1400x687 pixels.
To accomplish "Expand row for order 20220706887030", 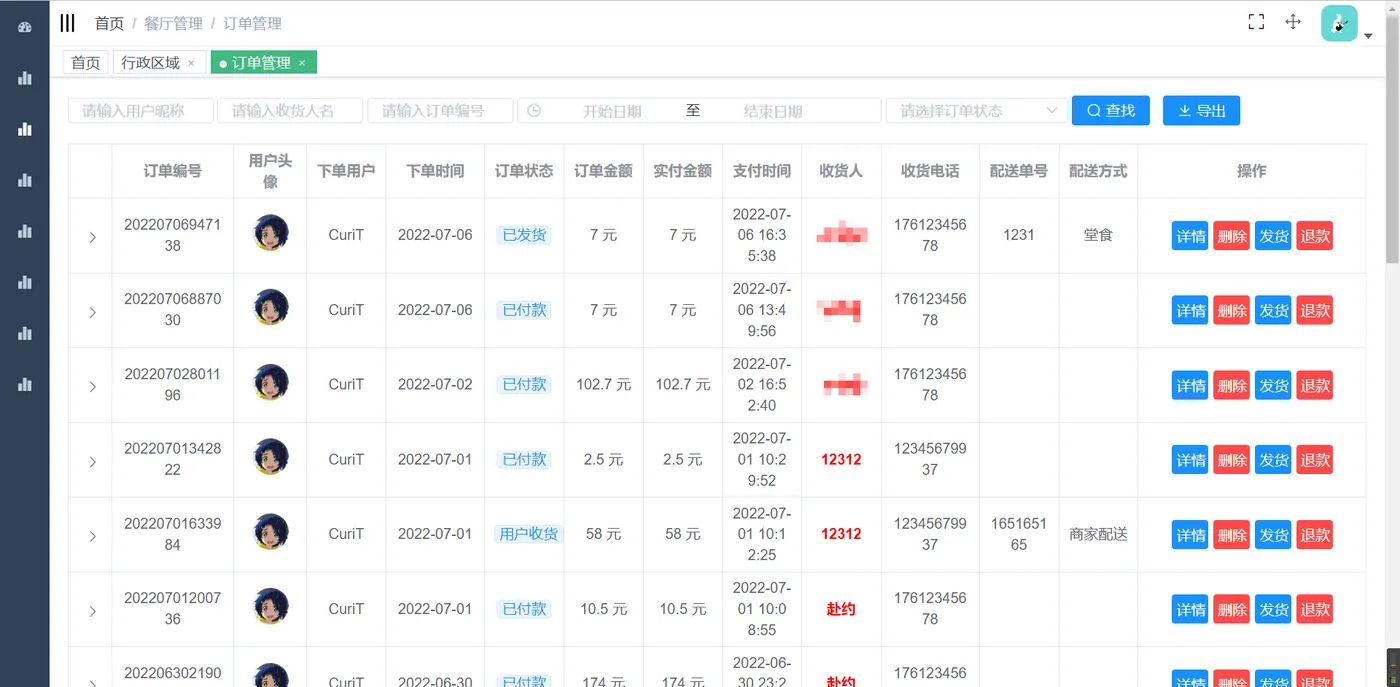I will coord(92,312).
